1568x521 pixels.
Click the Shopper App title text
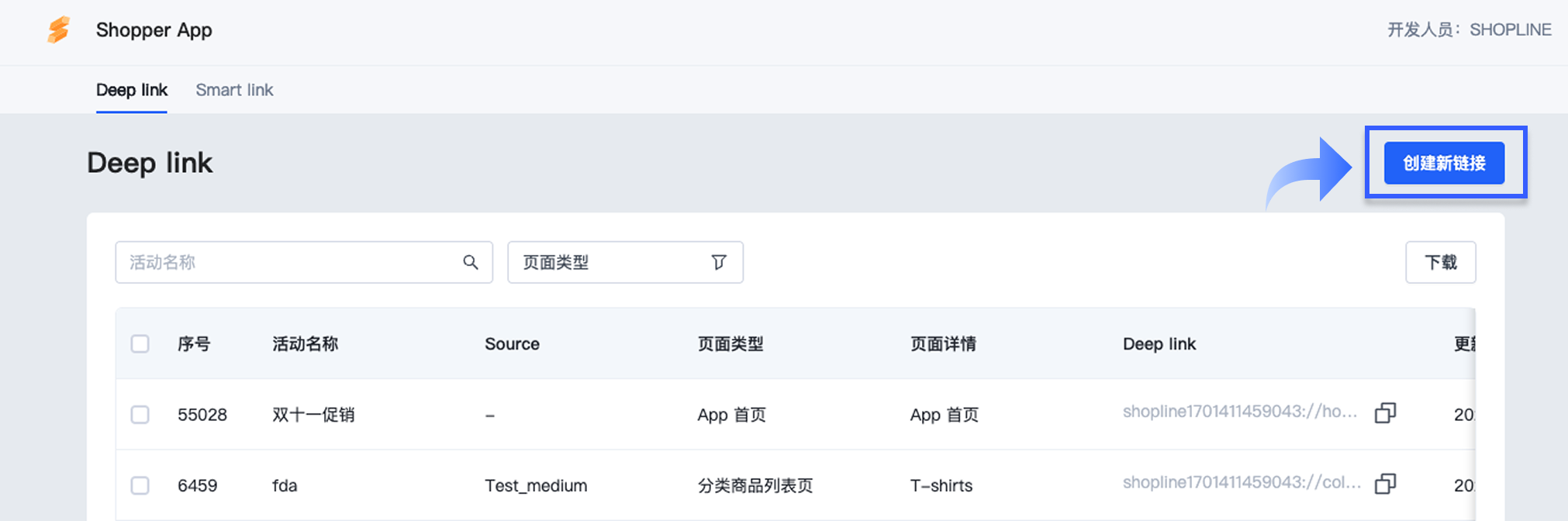154,30
